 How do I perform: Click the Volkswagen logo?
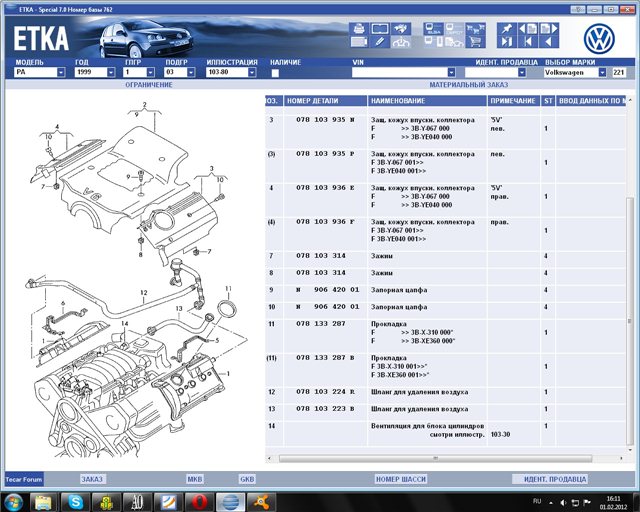point(599,39)
